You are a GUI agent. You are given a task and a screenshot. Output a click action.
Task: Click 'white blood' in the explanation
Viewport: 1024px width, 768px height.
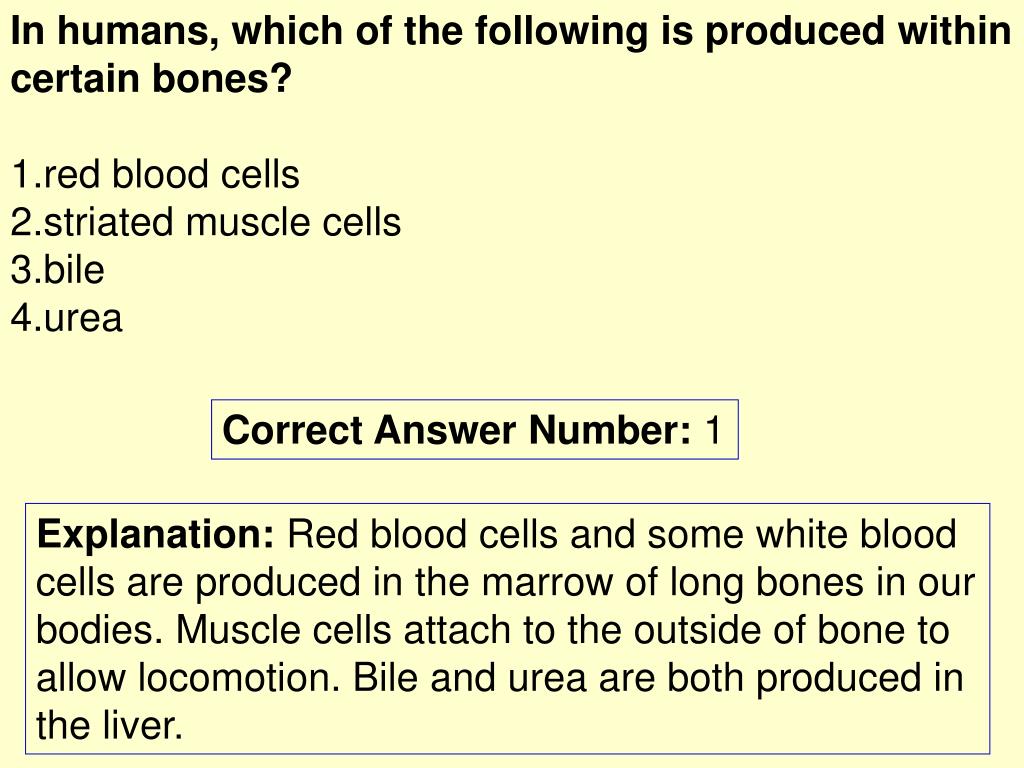(856, 534)
